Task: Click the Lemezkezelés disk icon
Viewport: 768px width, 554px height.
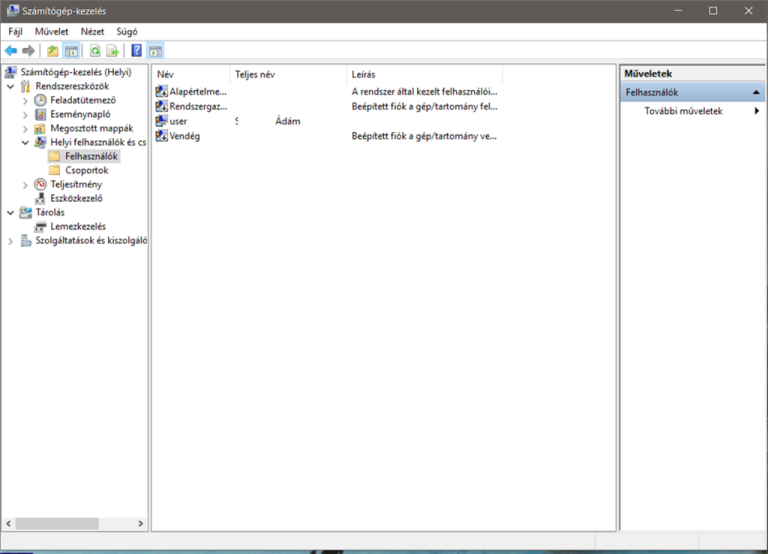Action: (x=40, y=226)
